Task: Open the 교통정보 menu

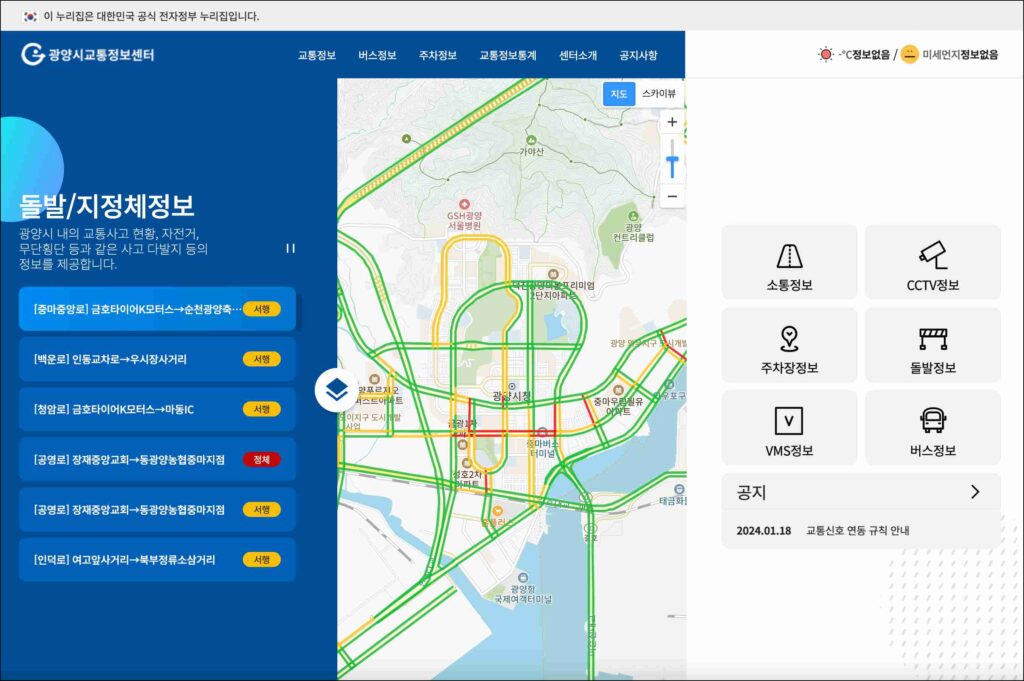Action: click(316, 55)
